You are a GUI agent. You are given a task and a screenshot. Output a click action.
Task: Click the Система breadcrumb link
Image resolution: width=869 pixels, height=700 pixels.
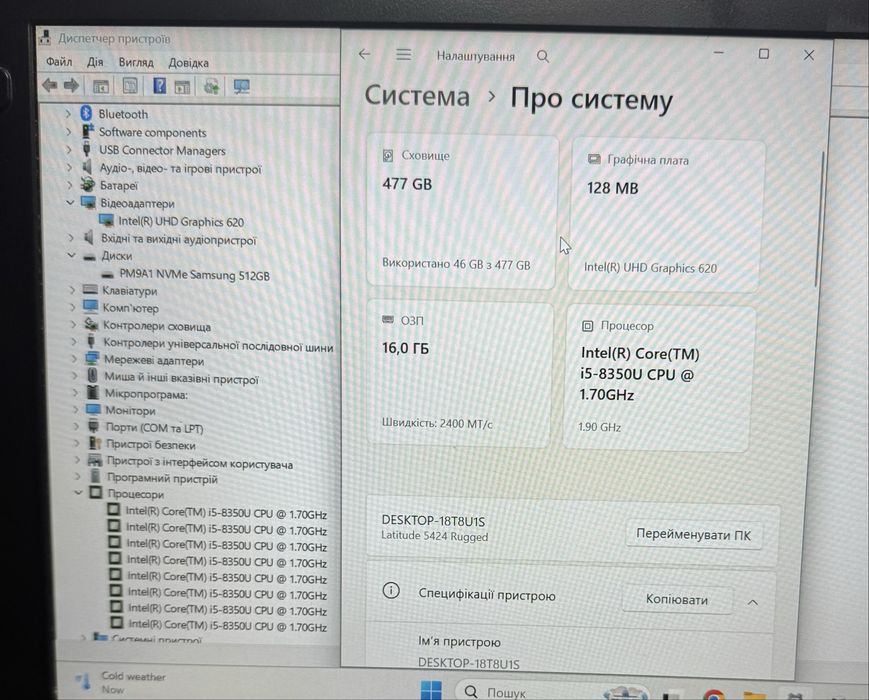click(417, 95)
